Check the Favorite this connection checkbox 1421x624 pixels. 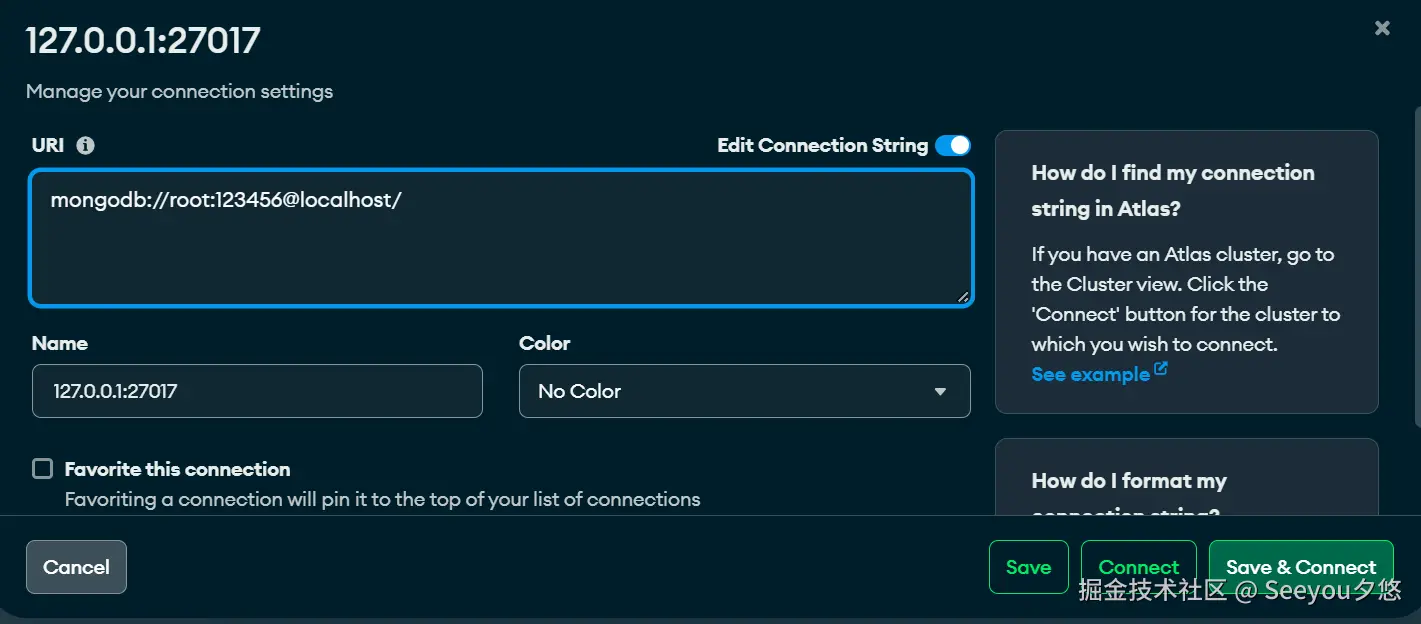pos(43,469)
